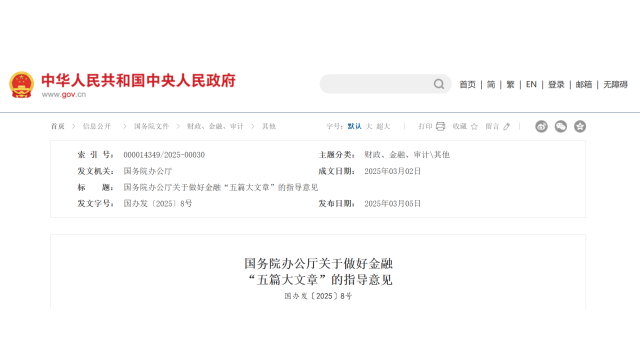Click the national emblem logo
The height and width of the screenshot is (360, 640).
(22, 84)
